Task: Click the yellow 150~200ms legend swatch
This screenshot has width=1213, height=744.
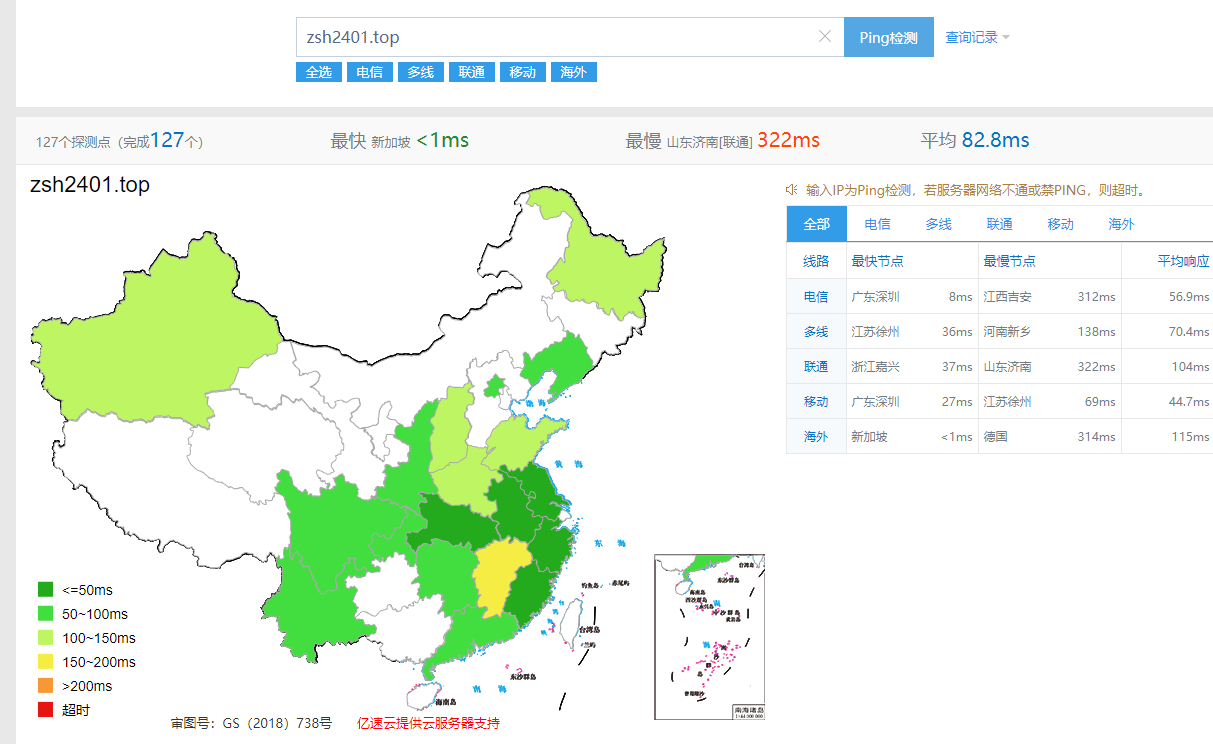Action: tap(46, 662)
